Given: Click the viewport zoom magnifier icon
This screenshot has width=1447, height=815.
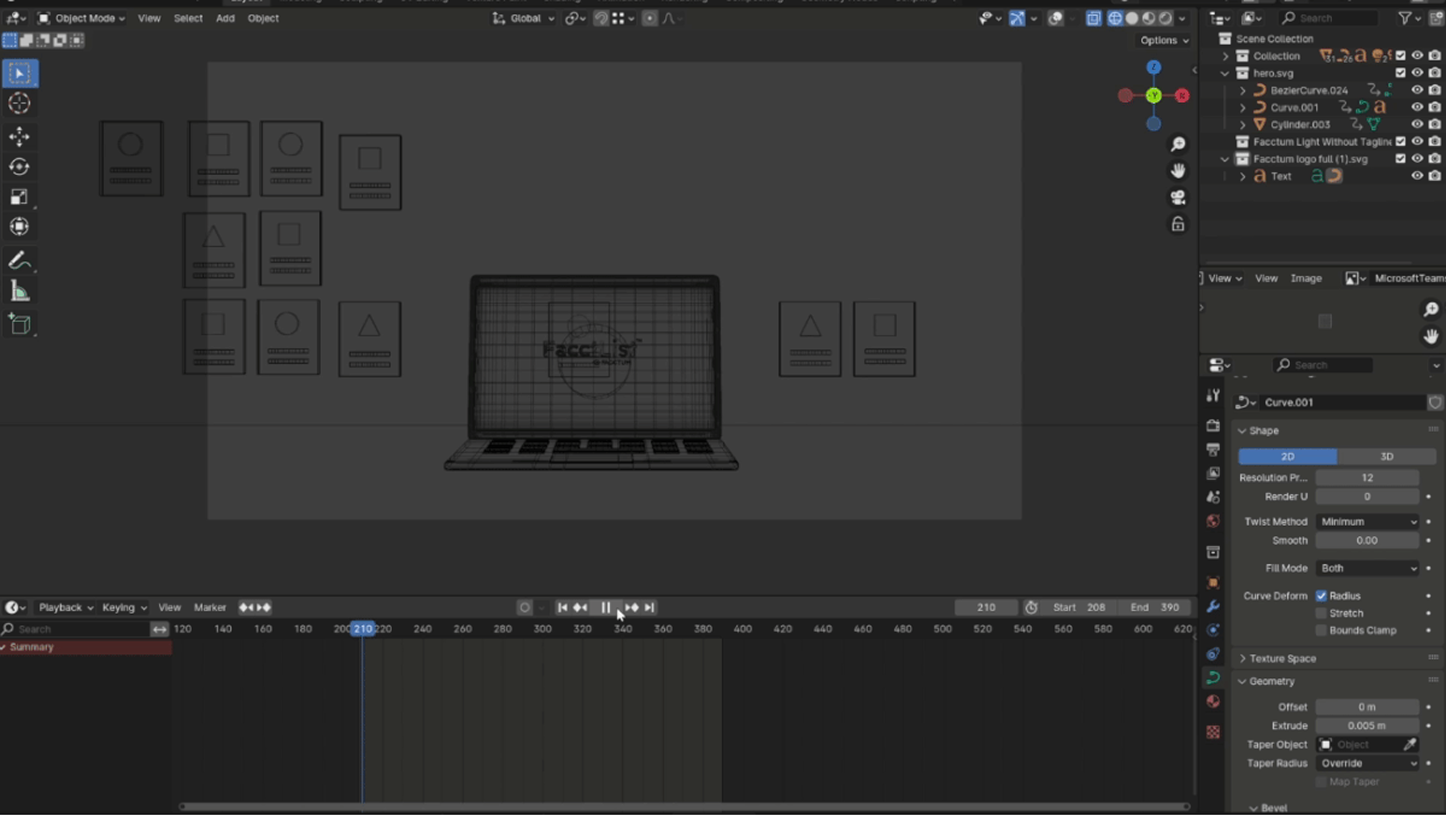Looking at the screenshot, I should coord(1178,145).
